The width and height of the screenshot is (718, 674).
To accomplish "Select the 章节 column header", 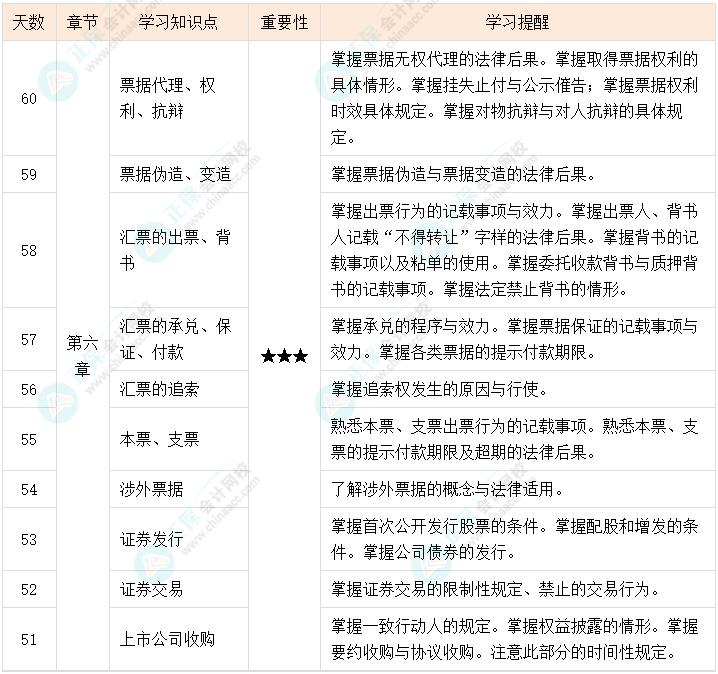I will pyautogui.click(x=82, y=22).
